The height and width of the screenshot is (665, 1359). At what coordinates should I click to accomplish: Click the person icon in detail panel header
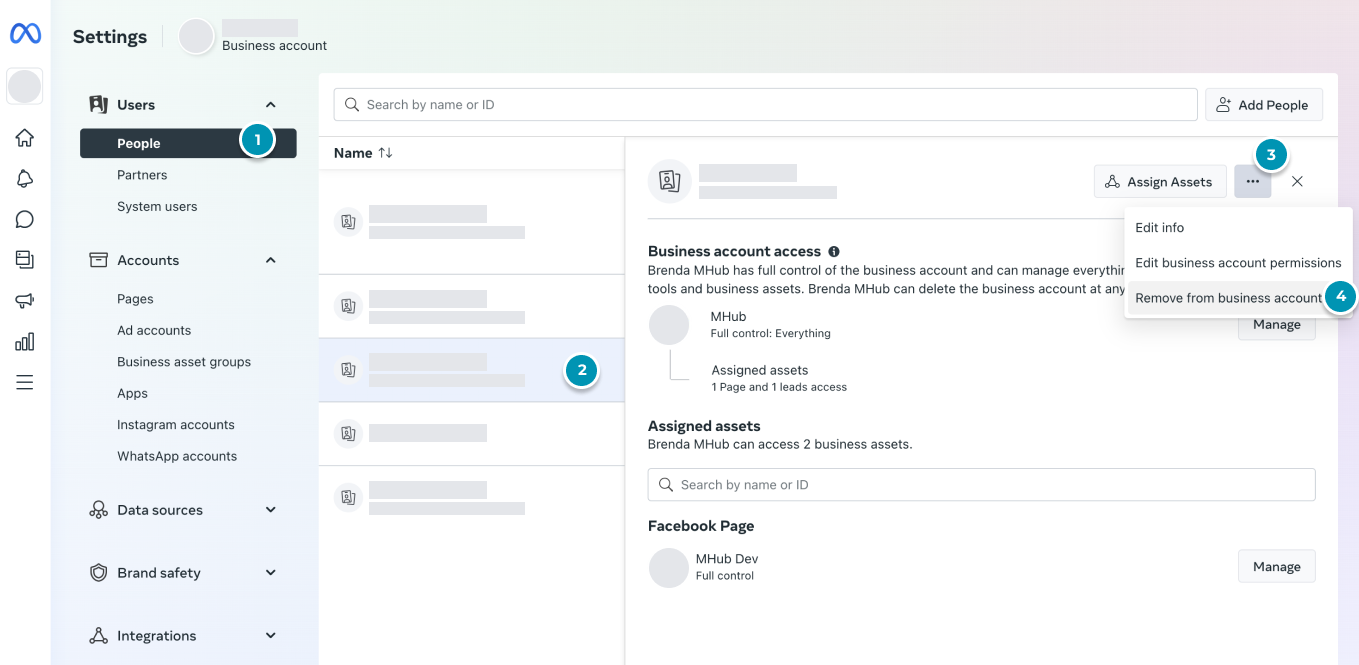pyautogui.click(x=670, y=181)
